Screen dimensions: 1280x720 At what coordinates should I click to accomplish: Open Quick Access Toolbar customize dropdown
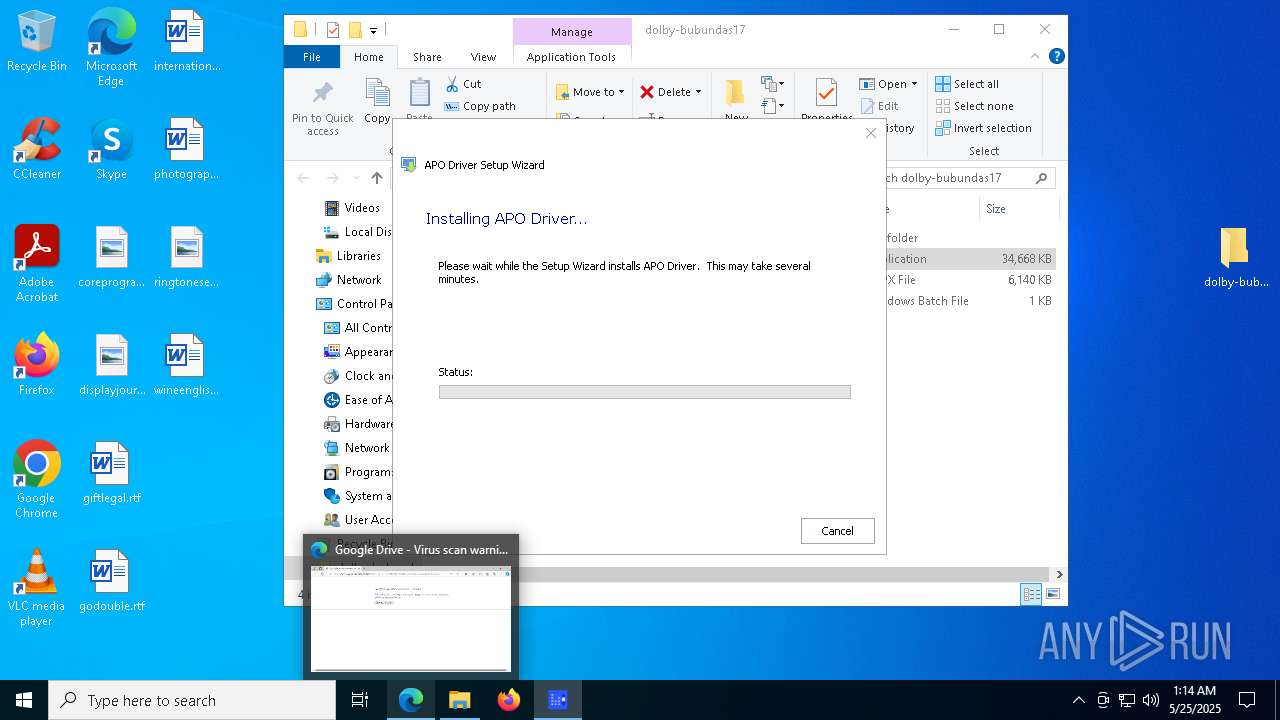pyautogui.click(x=373, y=30)
